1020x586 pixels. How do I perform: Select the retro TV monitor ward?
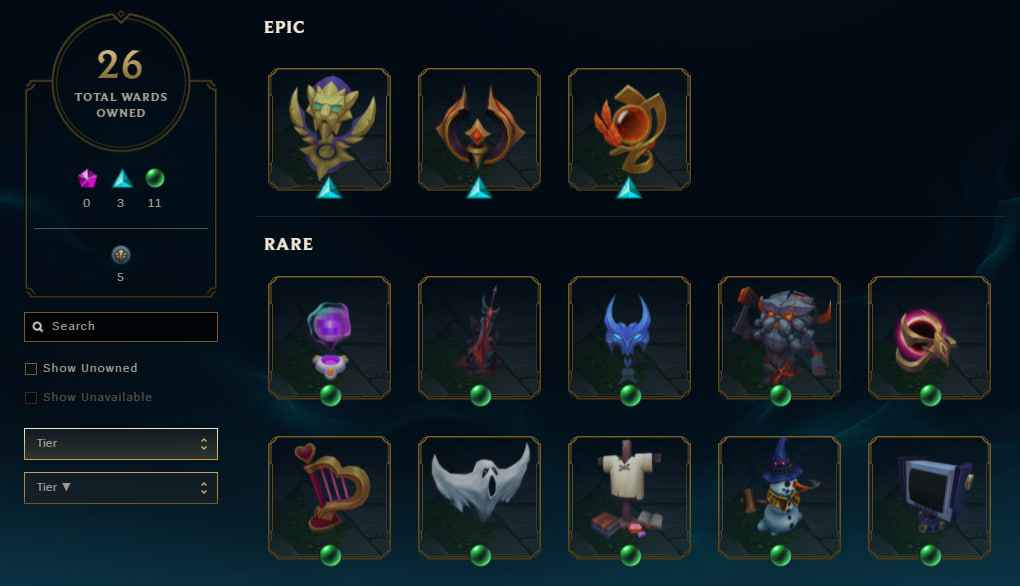tap(930, 498)
